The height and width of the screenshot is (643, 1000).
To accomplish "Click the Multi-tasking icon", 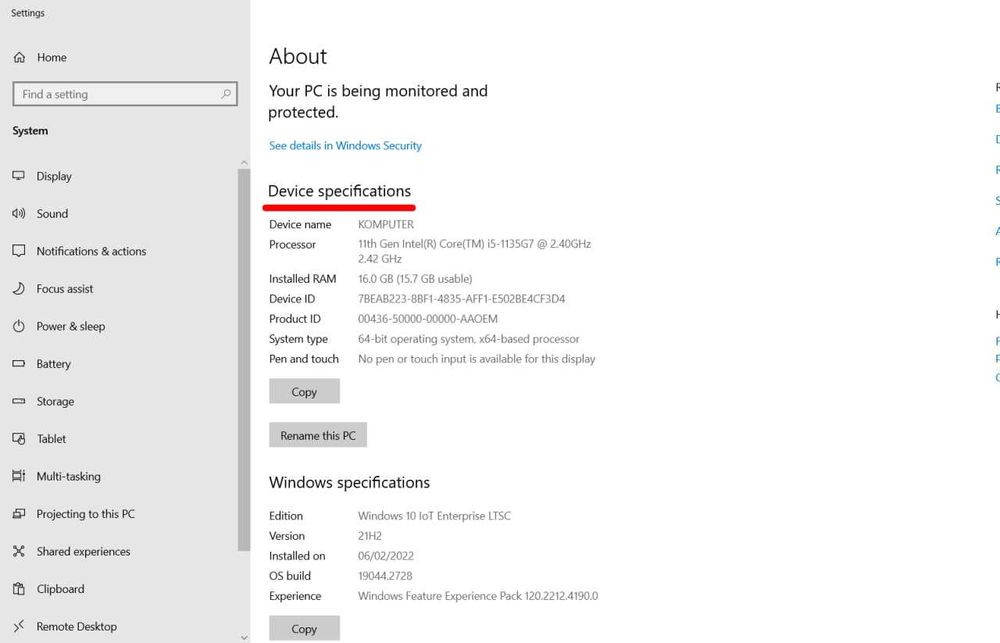I will click(19, 476).
